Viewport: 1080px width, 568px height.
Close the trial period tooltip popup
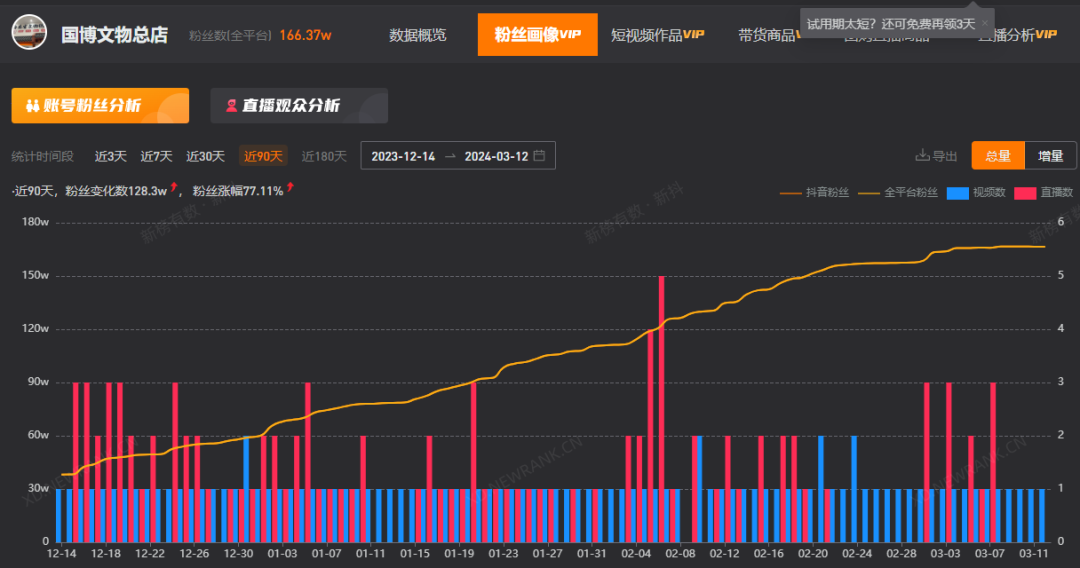point(984,23)
